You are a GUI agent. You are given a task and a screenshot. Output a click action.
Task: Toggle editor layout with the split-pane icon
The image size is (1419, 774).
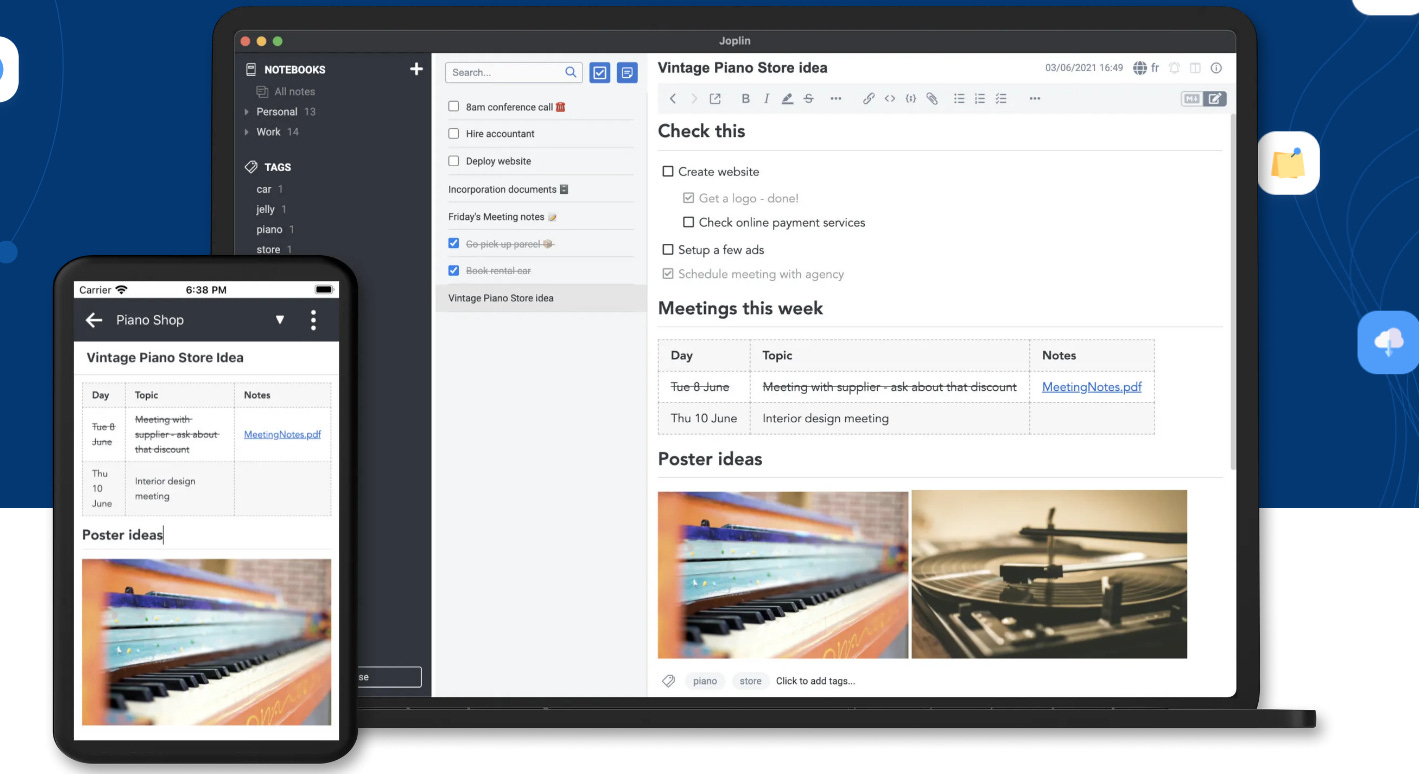coord(1195,68)
